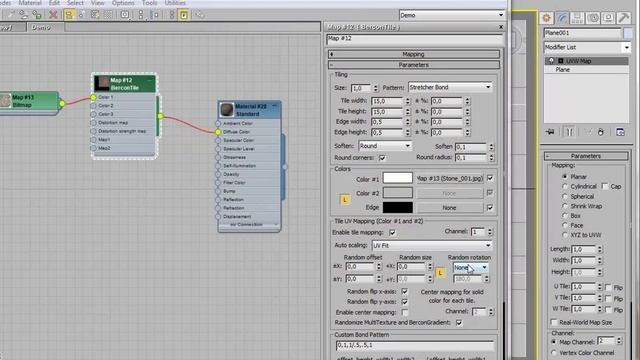
Task: Open the Auto scaling UV Fit dropdown
Action: pyautogui.click(x=432, y=246)
